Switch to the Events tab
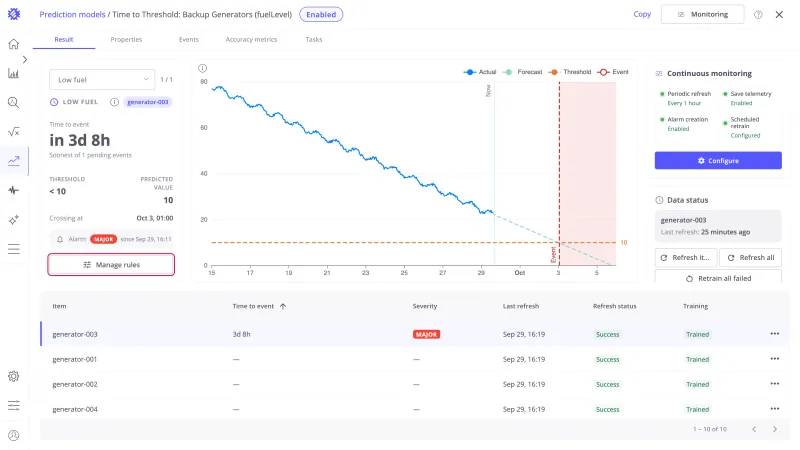Screen dimensions: 800x450 (x=189, y=39)
